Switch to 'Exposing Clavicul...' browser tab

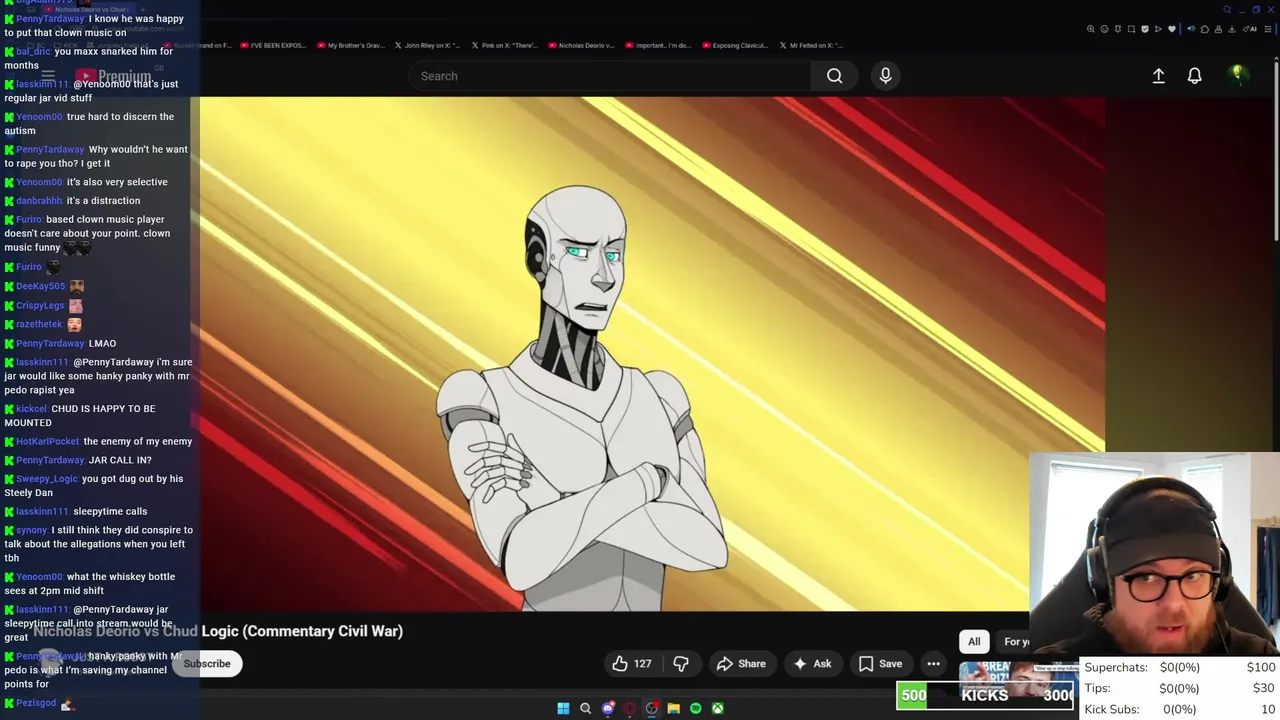[x=735, y=45]
